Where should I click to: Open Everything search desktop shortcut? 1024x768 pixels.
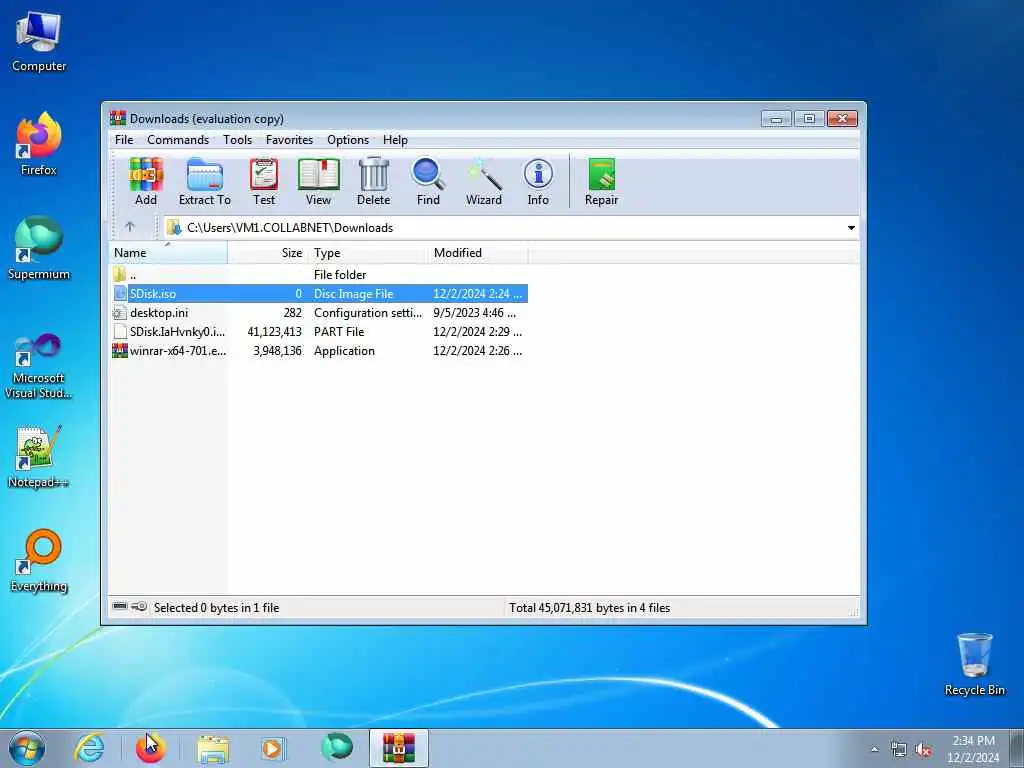pyautogui.click(x=39, y=560)
